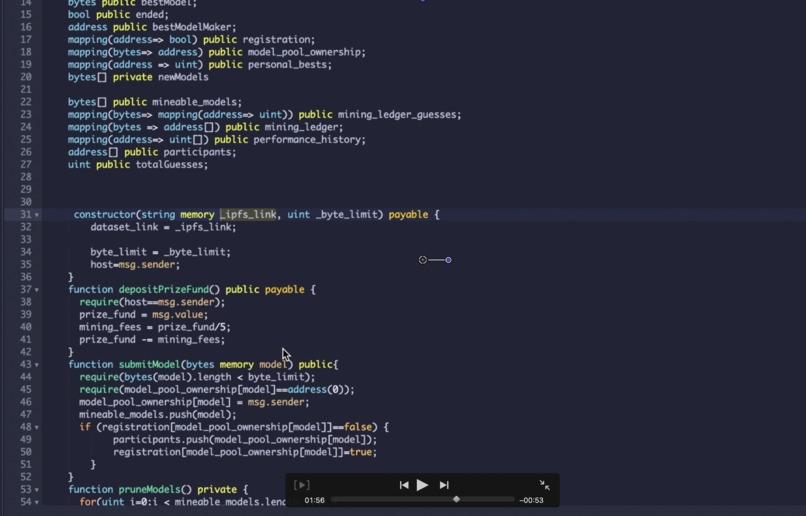Click 'model_pool_ownership' declaration on line 18
The image size is (806, 516).
point(306,52)
